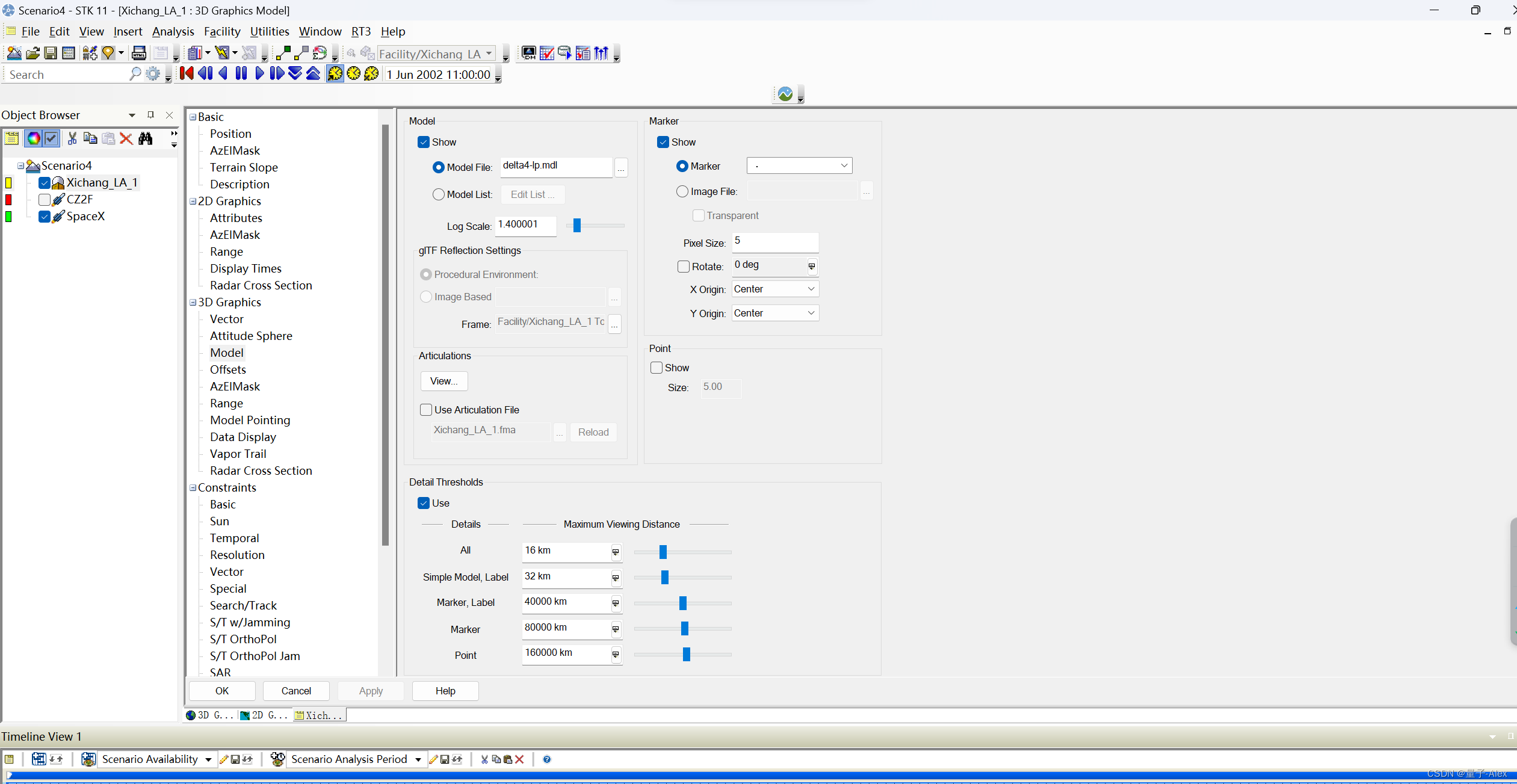Collapse the 2D Graphics tree section
This screenshot has height=784, width=1517.
coord(193,202)
